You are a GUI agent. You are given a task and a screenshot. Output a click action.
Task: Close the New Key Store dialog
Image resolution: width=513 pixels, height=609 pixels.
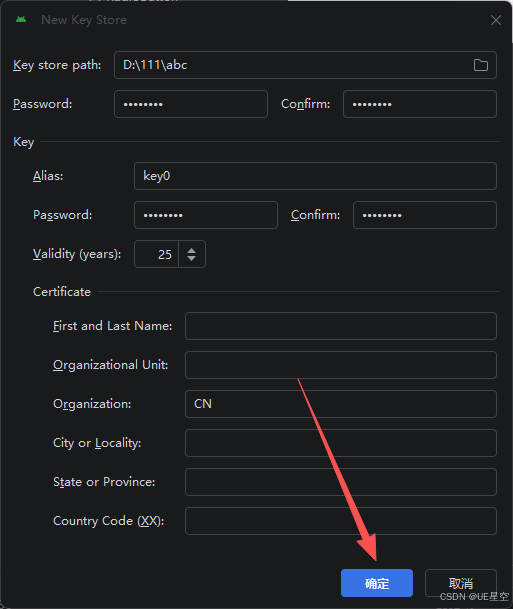[x=496, y=20]
